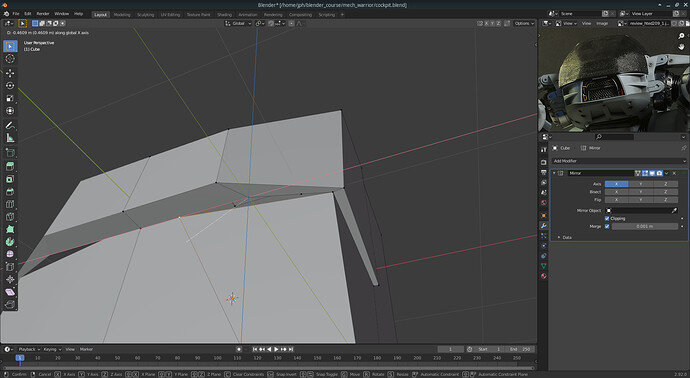690x378 pixels.
Task: Switch to the Layout workspace tab
Action: [x=100, y=15]
